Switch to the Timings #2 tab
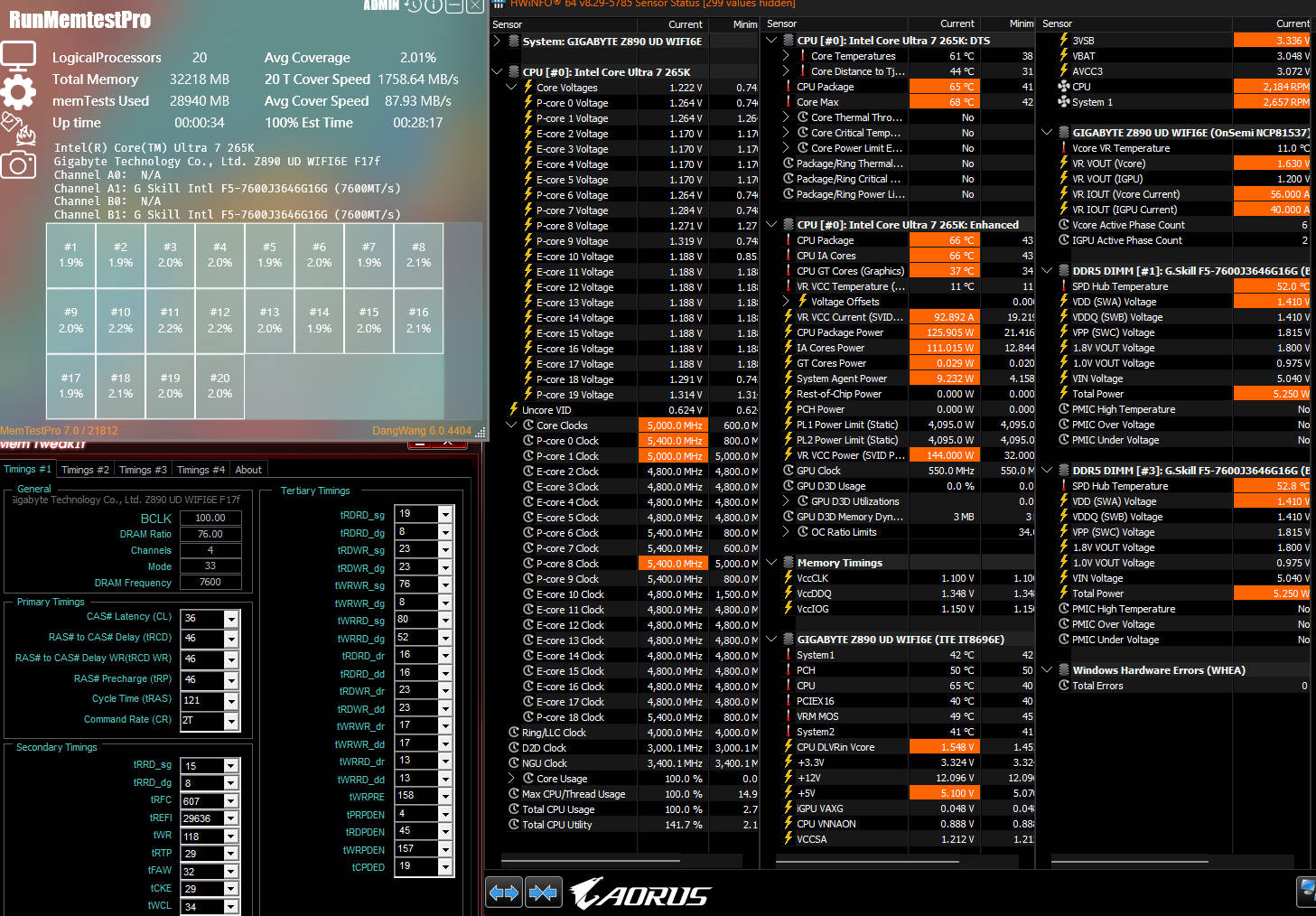This screenshot has height=916, width=1316. 85,470
